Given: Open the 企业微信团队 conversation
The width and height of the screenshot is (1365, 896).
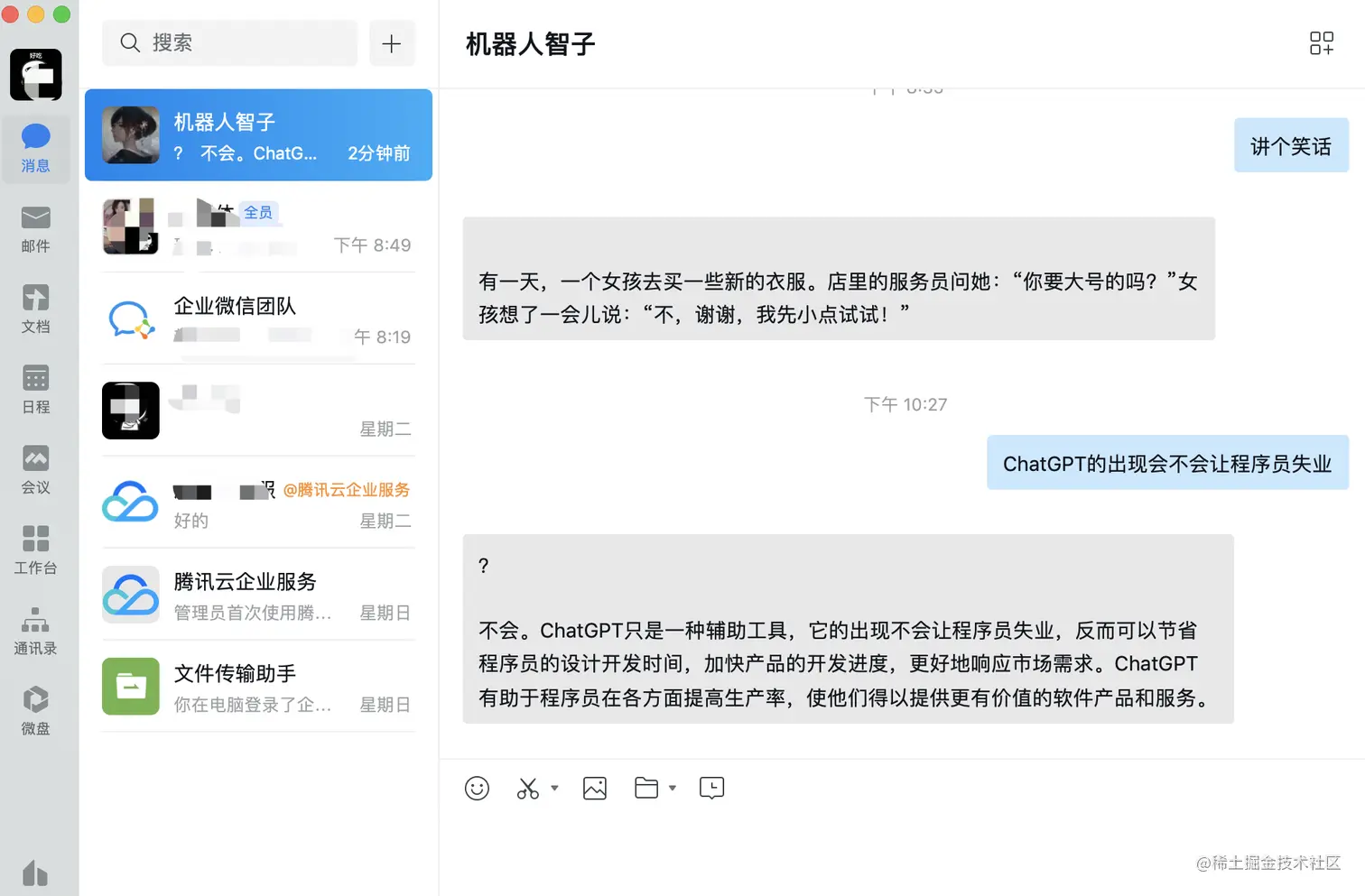Looking at the screenshot, I should pyautogui.click(x=258, y=319).
